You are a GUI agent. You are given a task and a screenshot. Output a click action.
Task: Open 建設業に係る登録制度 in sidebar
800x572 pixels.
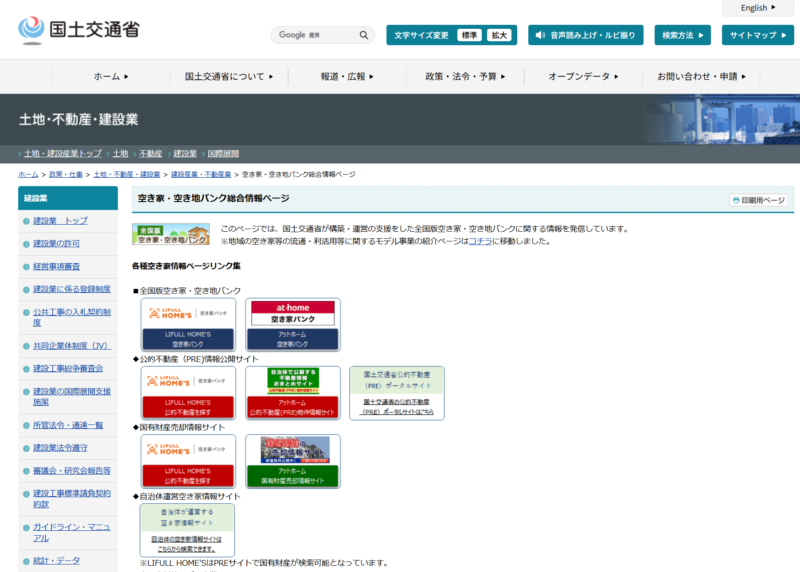[71, 289]
